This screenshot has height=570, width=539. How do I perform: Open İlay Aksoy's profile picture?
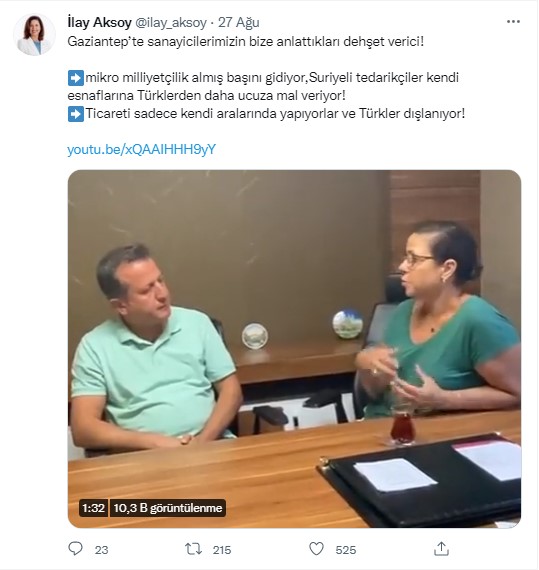click(35, 35)
